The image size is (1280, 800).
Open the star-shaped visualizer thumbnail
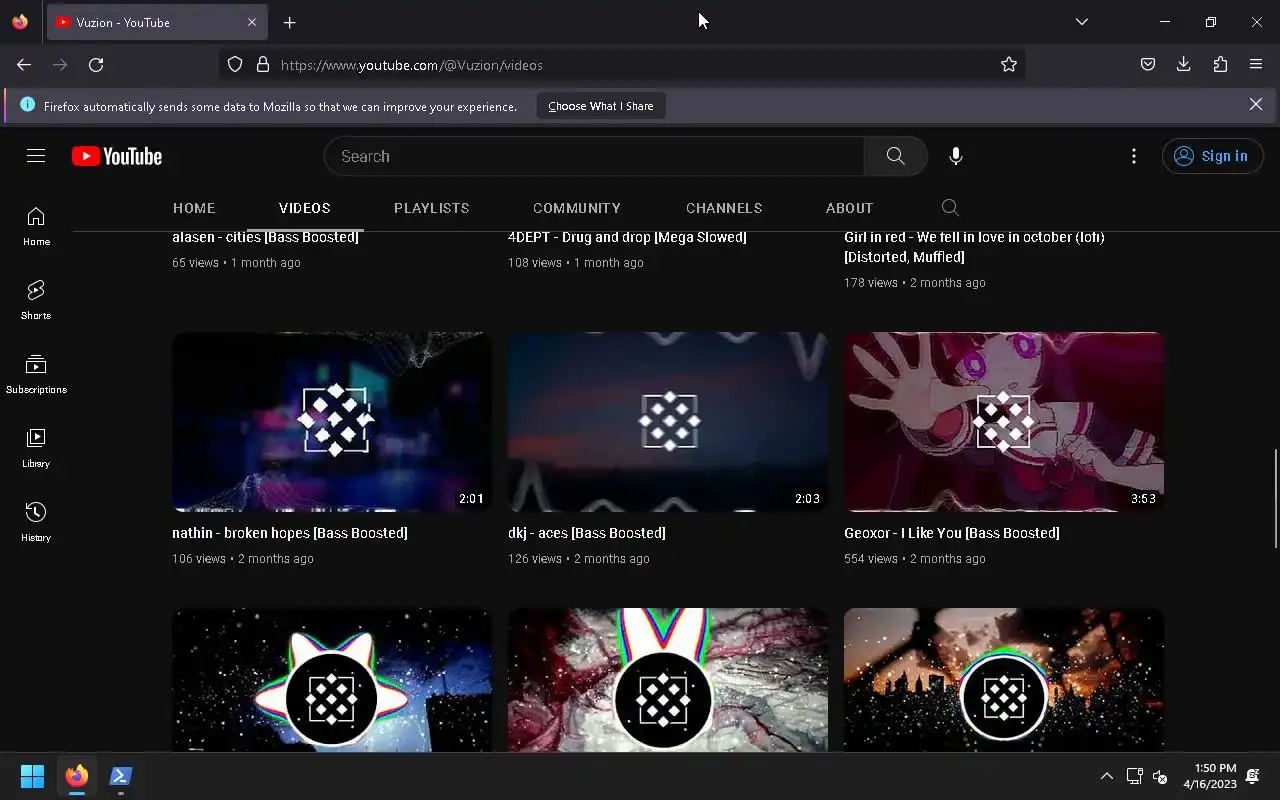pos(332,680)
